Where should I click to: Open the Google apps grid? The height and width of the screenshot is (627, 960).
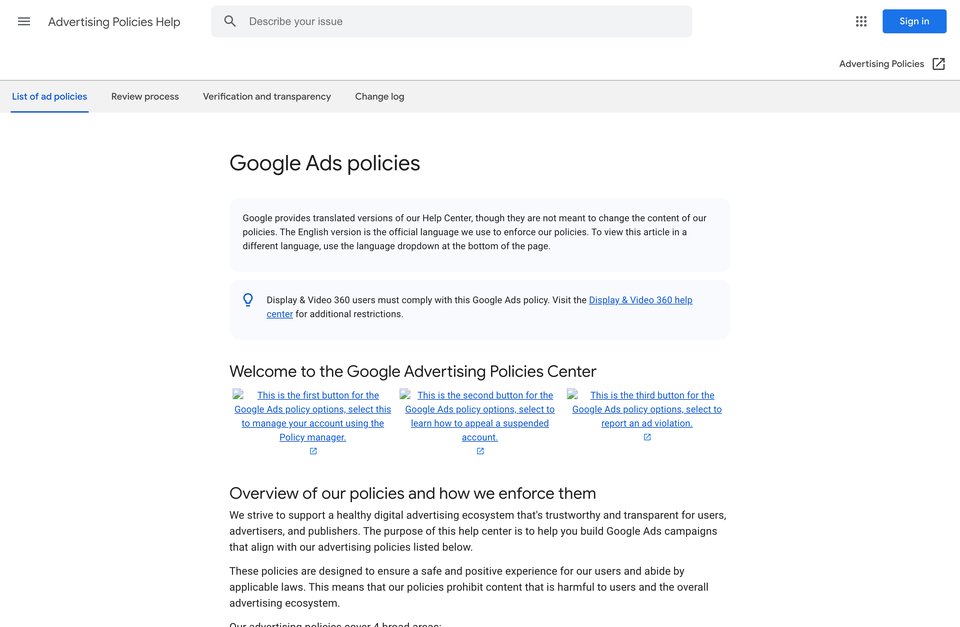coord(861,21)
